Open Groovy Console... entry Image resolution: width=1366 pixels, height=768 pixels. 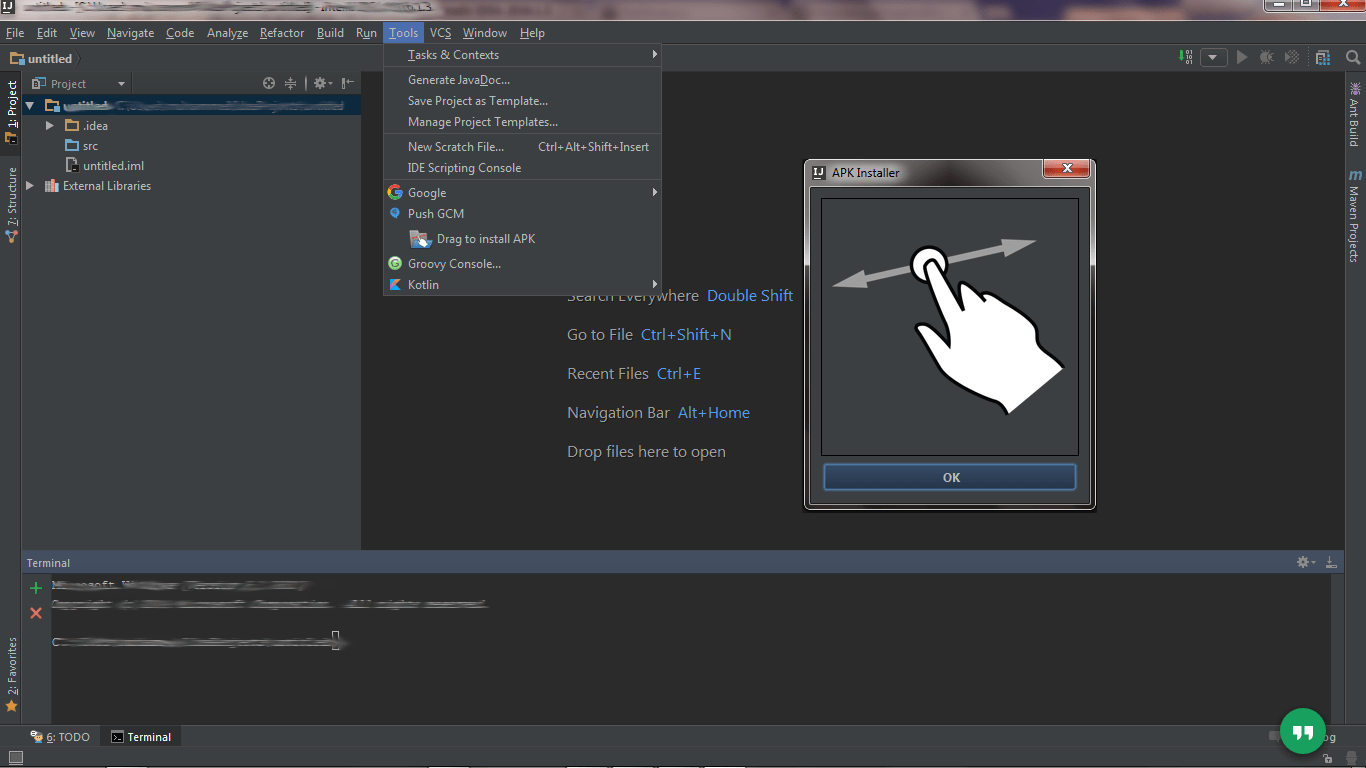click(x=523, y=264)
